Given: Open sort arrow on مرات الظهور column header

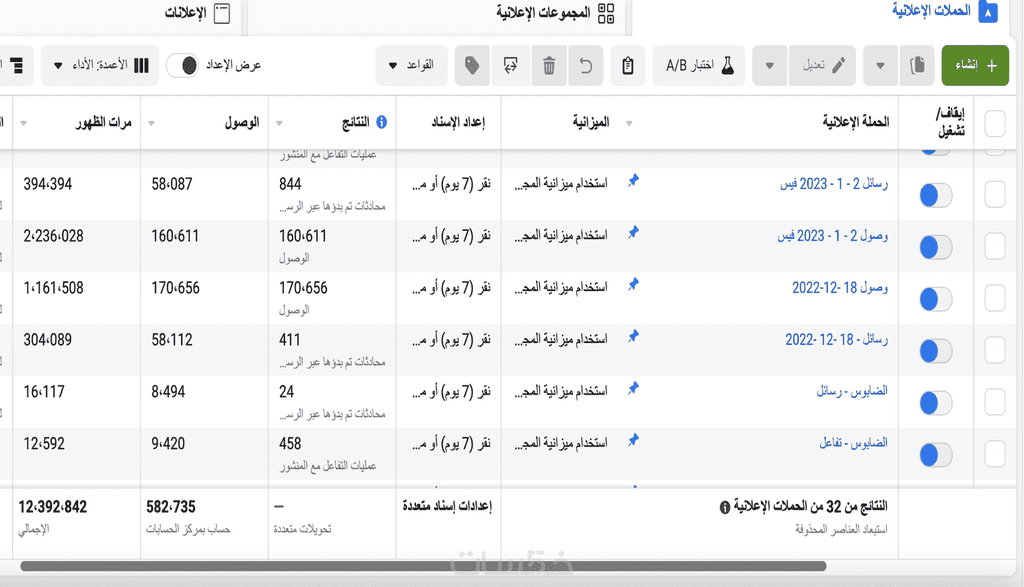Looking at the screenshot, I should pos(24,123).
